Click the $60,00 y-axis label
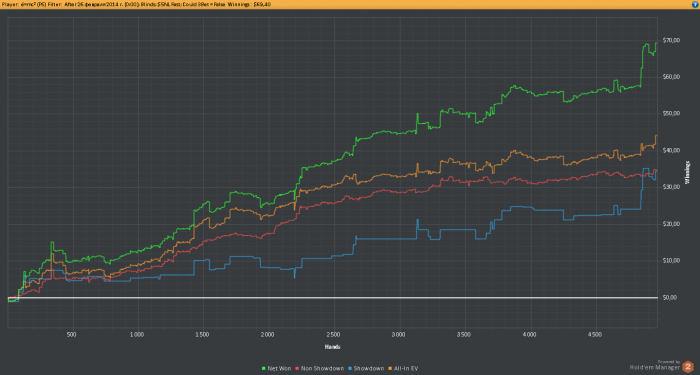 671,77
